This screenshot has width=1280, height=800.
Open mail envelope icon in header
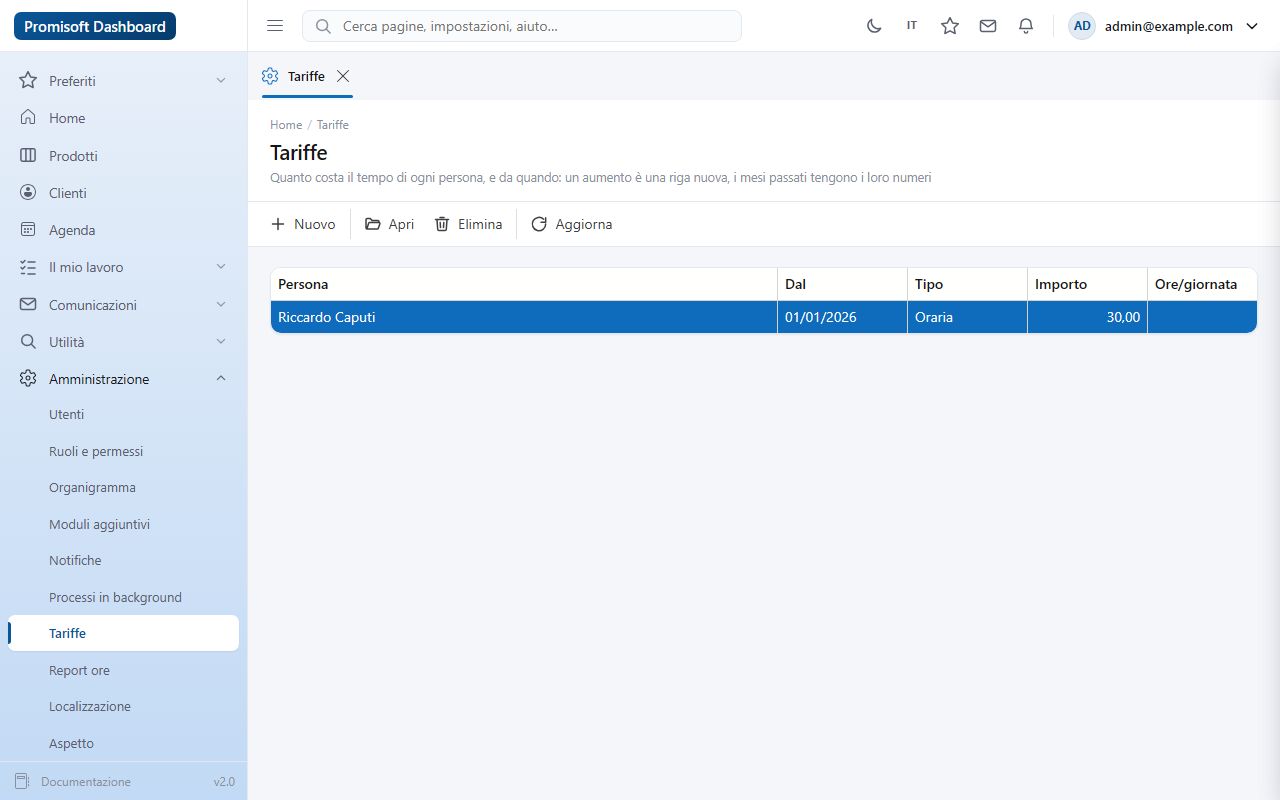(x=988, y=26)
